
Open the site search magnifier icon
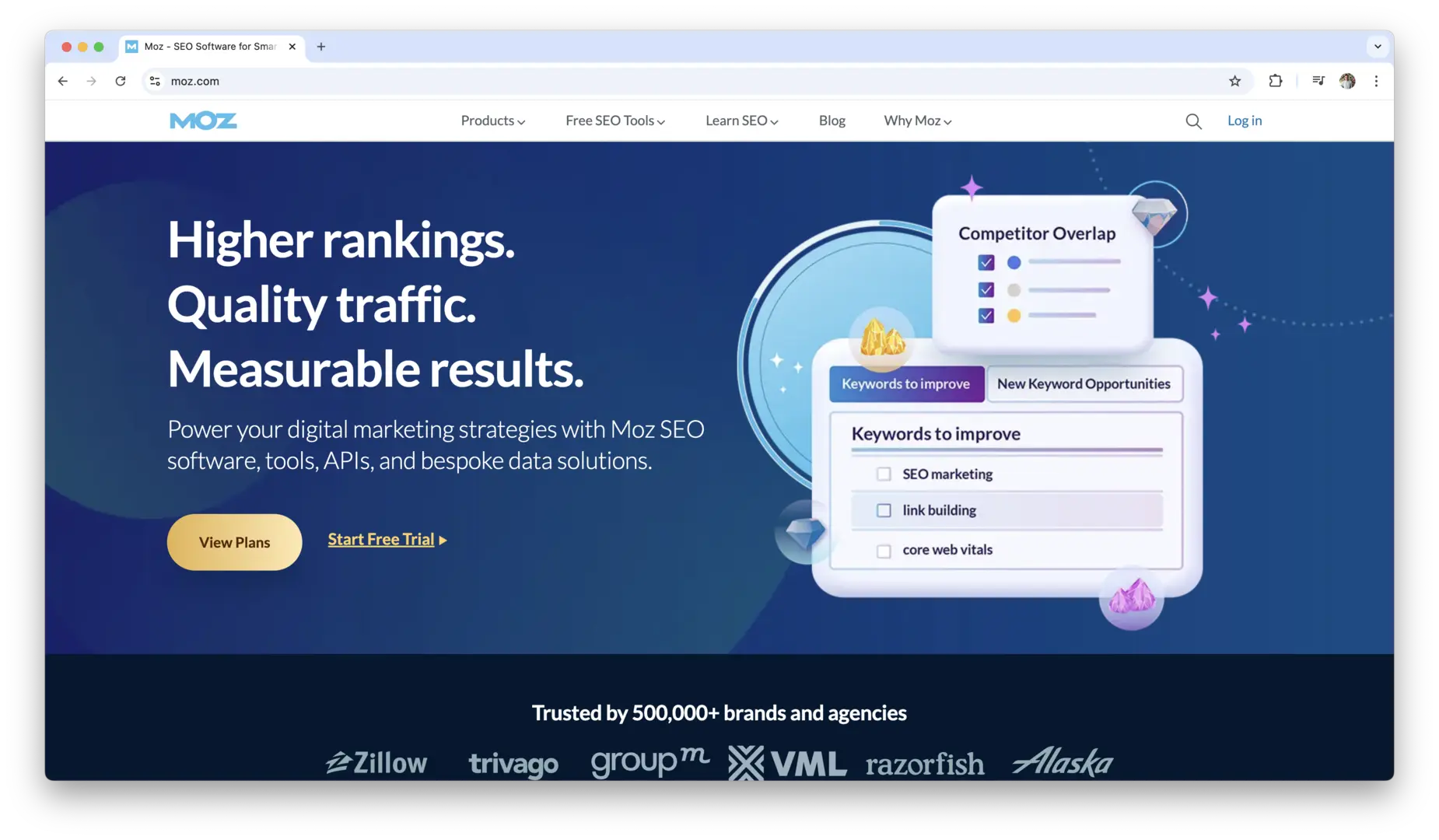click(1193, 121)
